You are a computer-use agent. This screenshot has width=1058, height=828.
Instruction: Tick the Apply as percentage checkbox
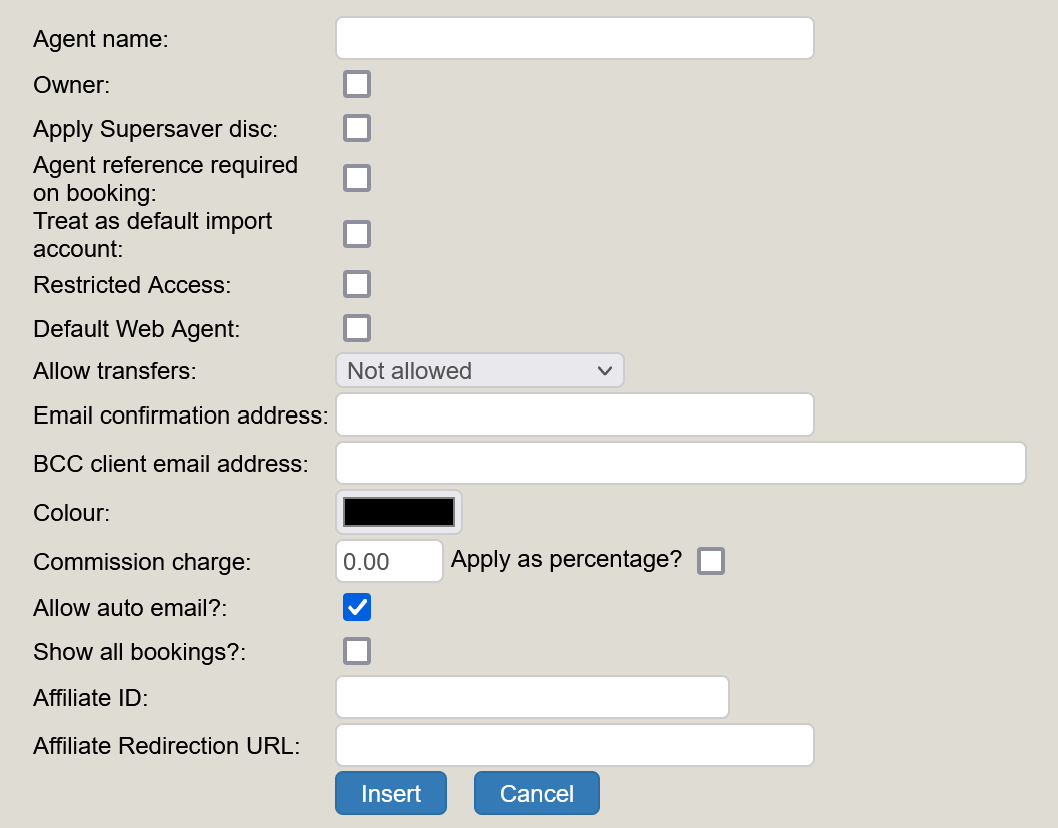tap(711, 561)
